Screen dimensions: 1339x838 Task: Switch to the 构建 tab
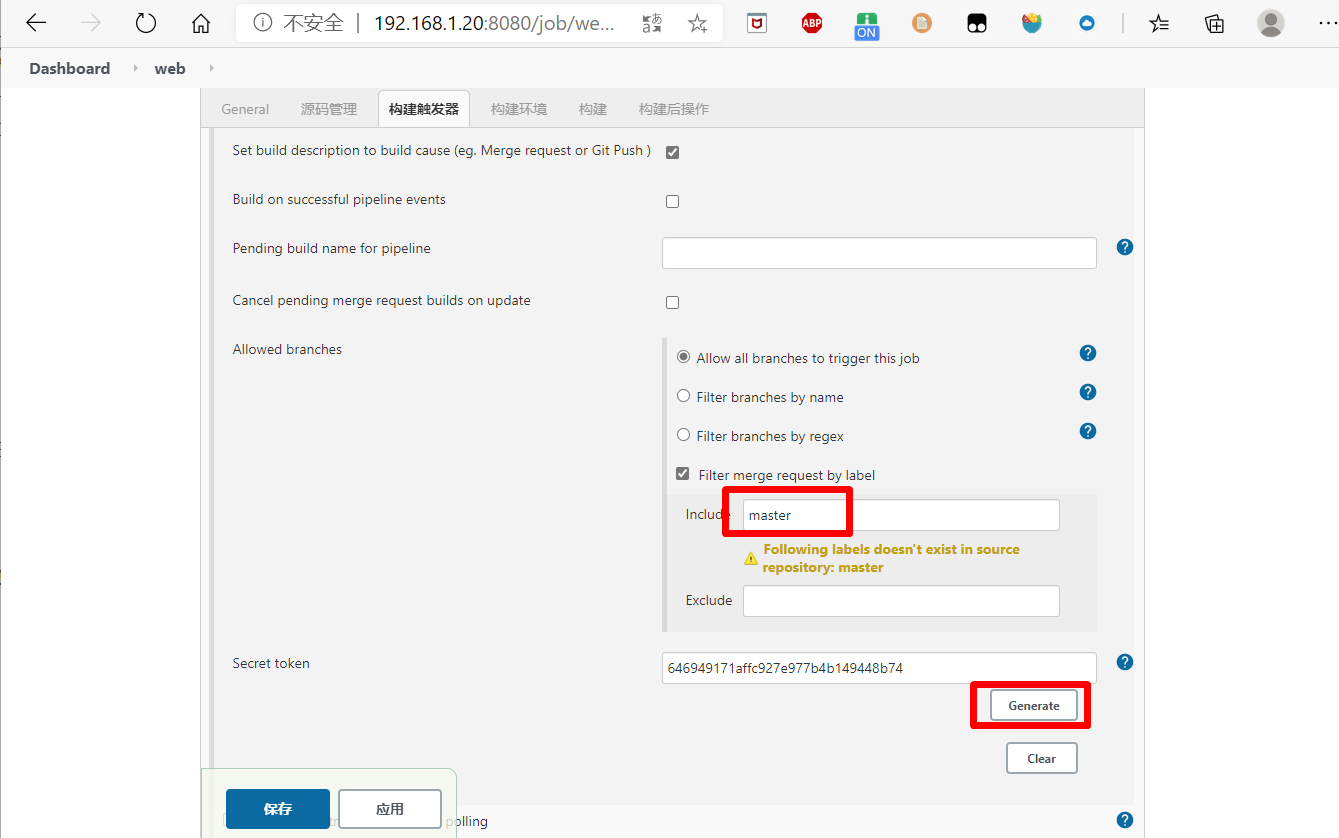593,109
